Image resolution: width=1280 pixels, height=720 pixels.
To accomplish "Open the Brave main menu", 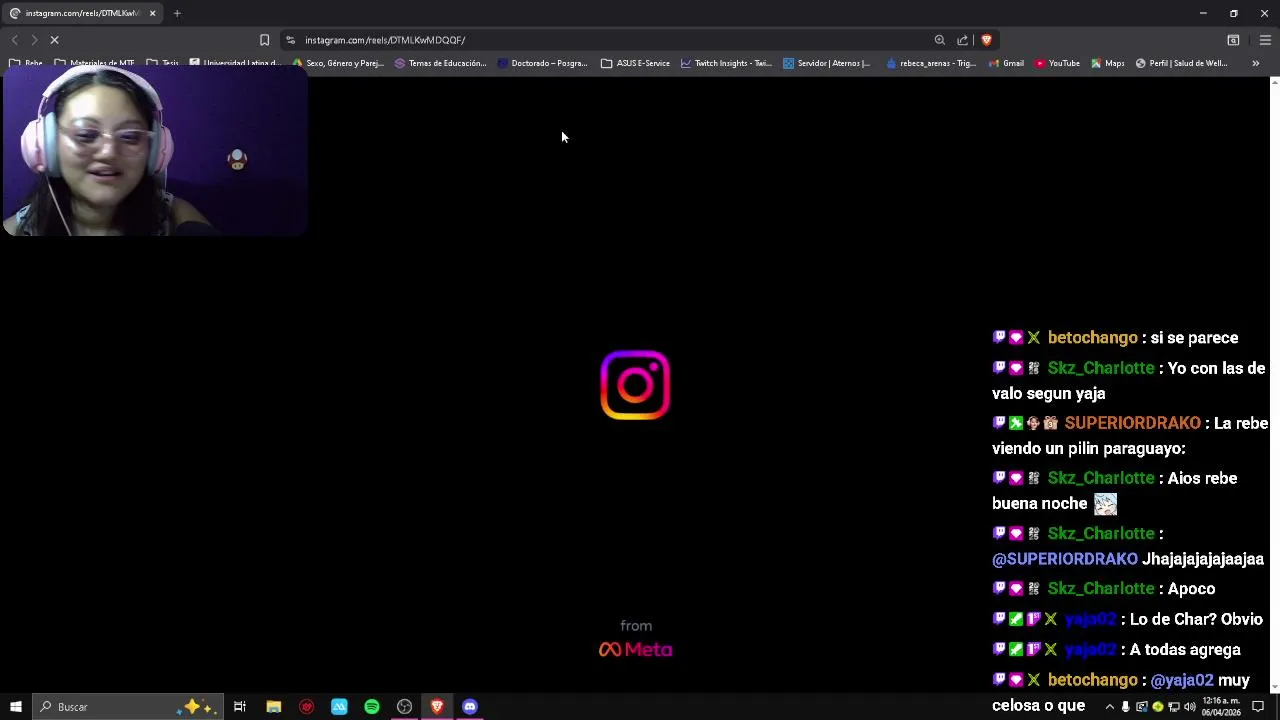I will coord(1265,40).
